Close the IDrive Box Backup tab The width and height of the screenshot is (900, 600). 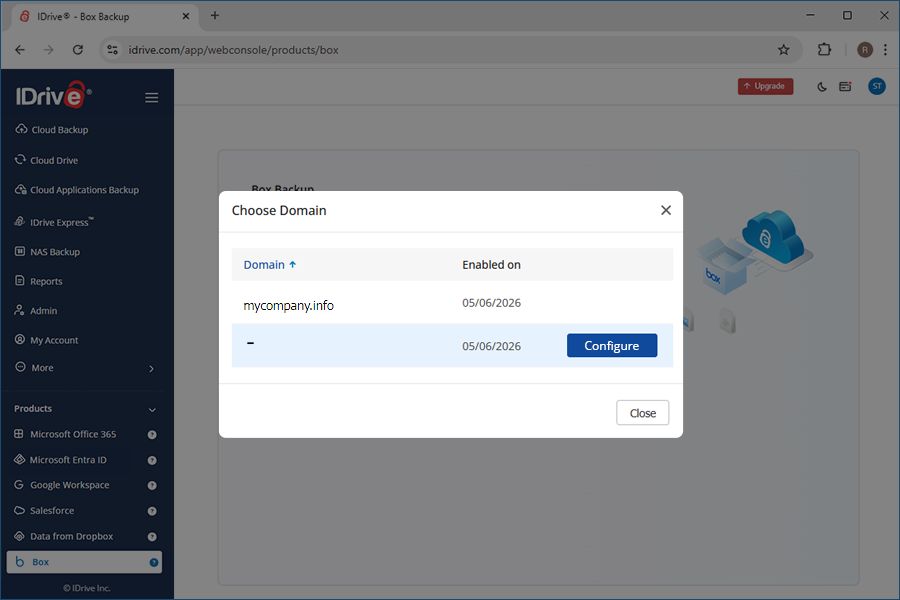(x=186, y=16)
